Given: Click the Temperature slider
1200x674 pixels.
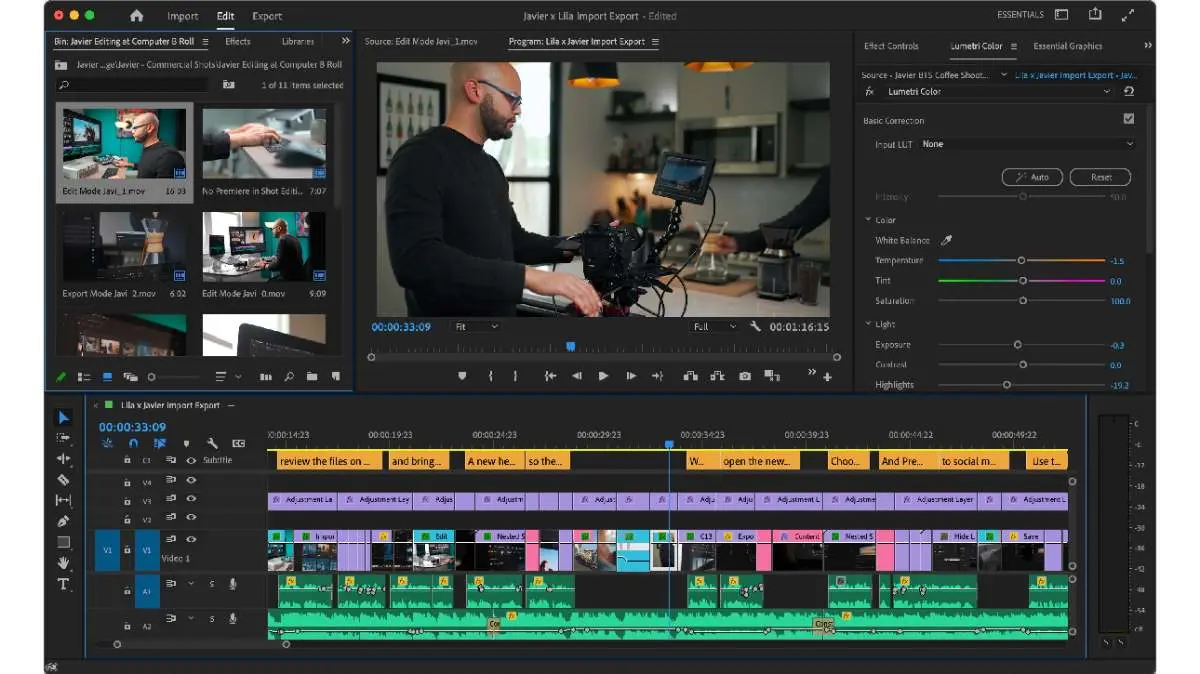Looking at the screenshot, I should coord(1021,260).
